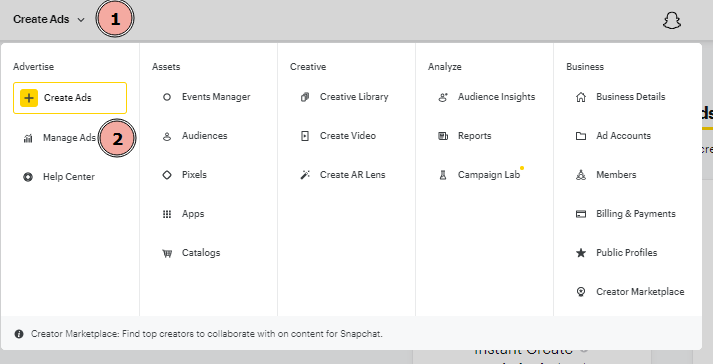Viewport: 713px width, 364px height.
Task: Click the Catalogs shopping cart icon
Action: click(167, 253)
